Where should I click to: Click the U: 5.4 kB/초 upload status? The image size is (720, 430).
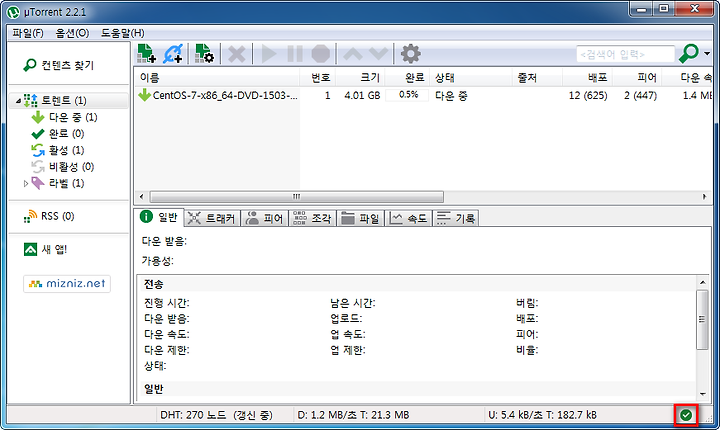coord(542,415)
